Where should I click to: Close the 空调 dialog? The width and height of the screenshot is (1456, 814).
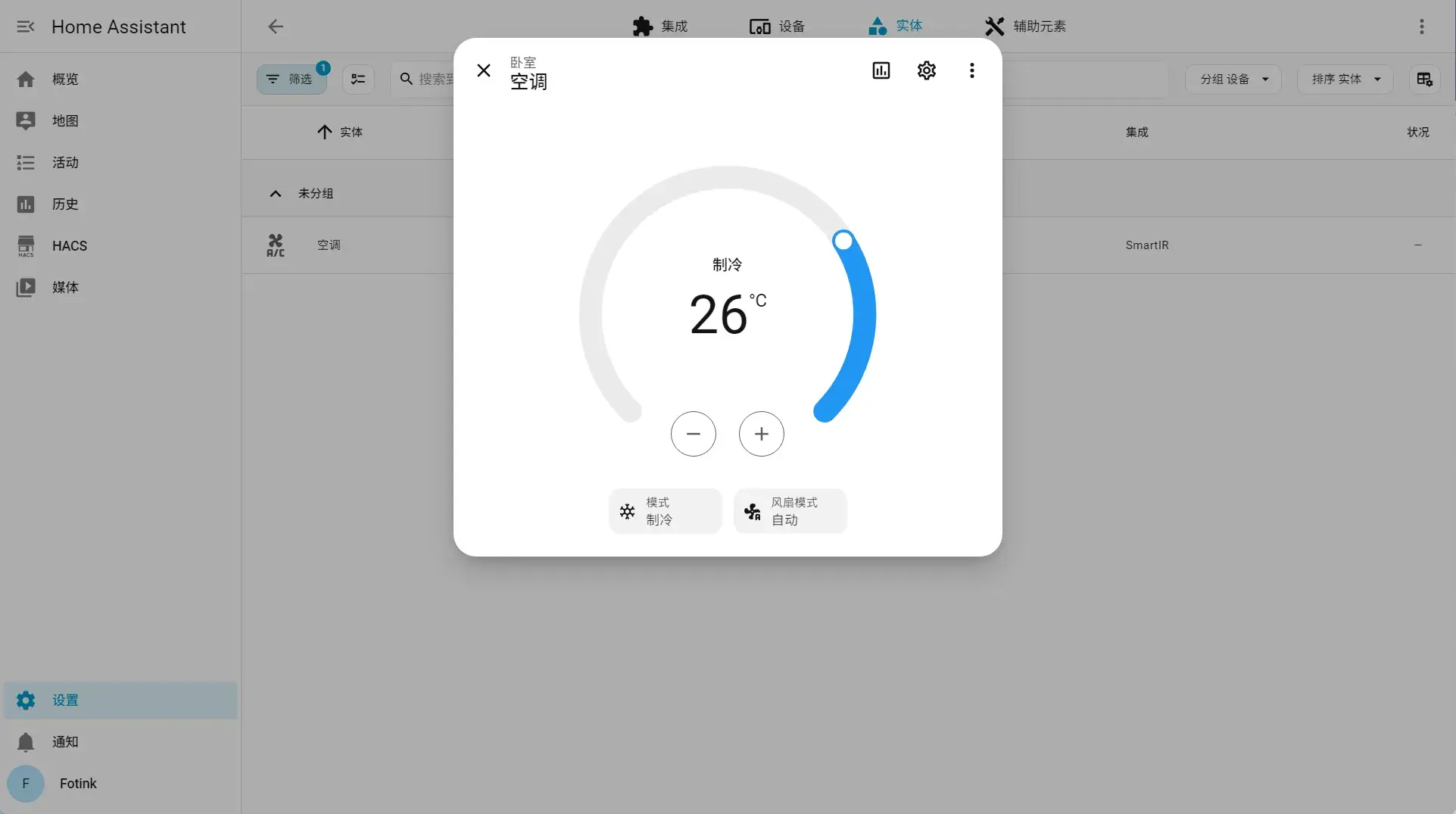(484, 70)
